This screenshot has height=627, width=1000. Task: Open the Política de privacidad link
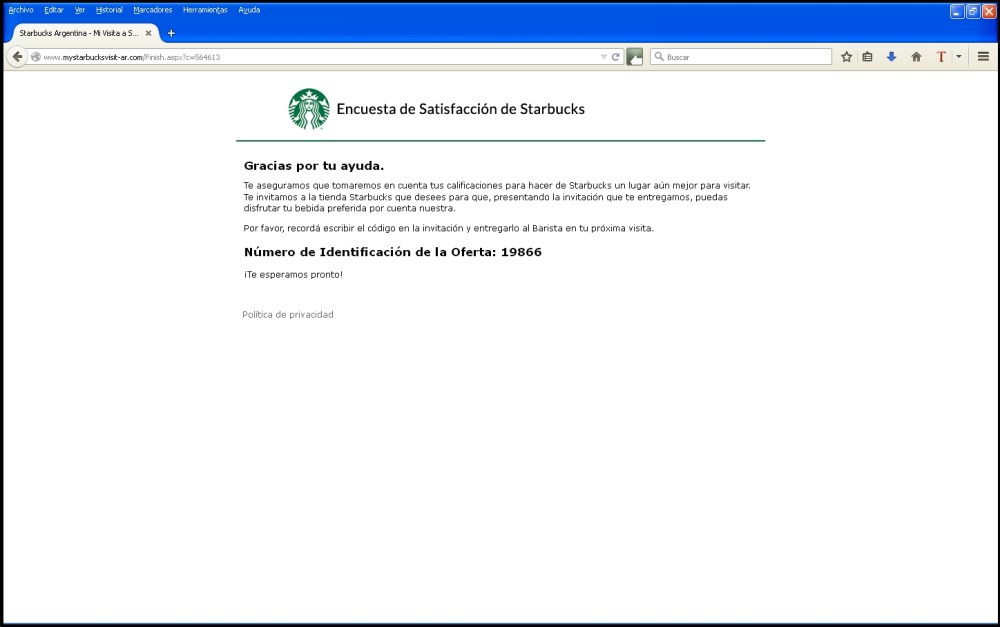(288, 314)
